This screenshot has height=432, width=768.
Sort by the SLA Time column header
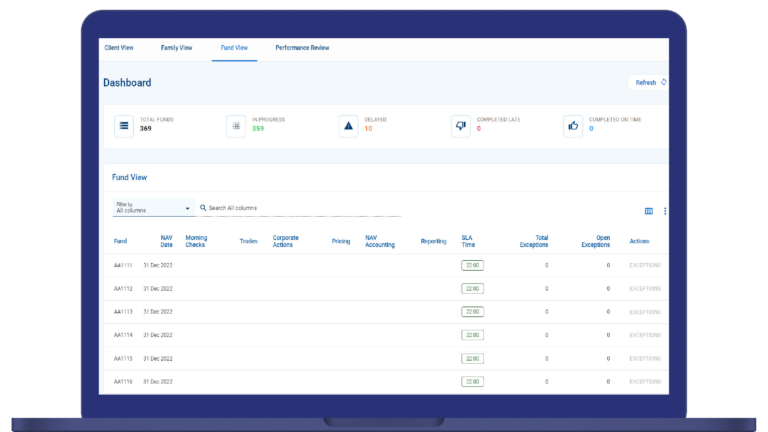tap(468, 241)
